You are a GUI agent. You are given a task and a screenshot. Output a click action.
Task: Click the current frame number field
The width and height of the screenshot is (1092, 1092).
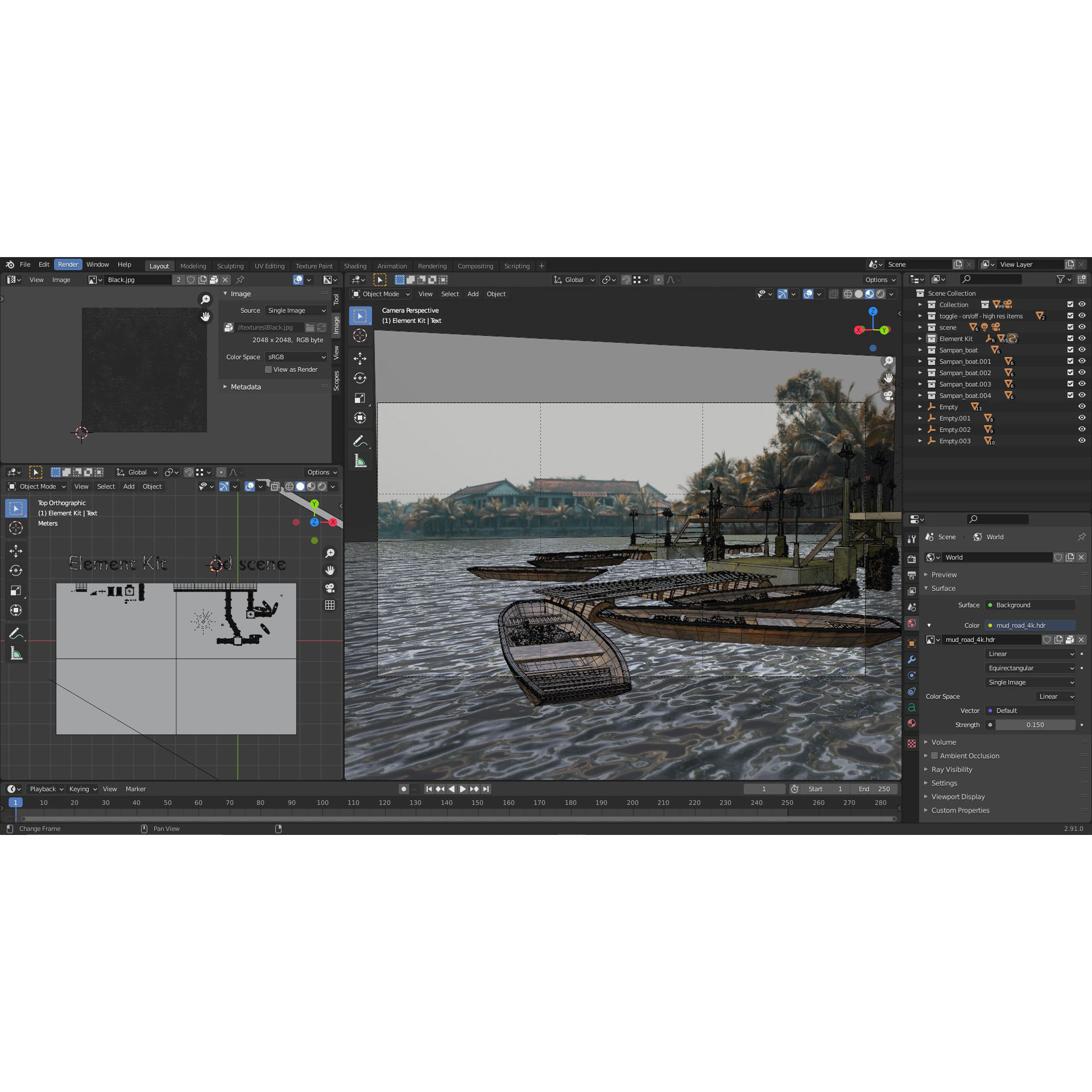pos(764,789)
